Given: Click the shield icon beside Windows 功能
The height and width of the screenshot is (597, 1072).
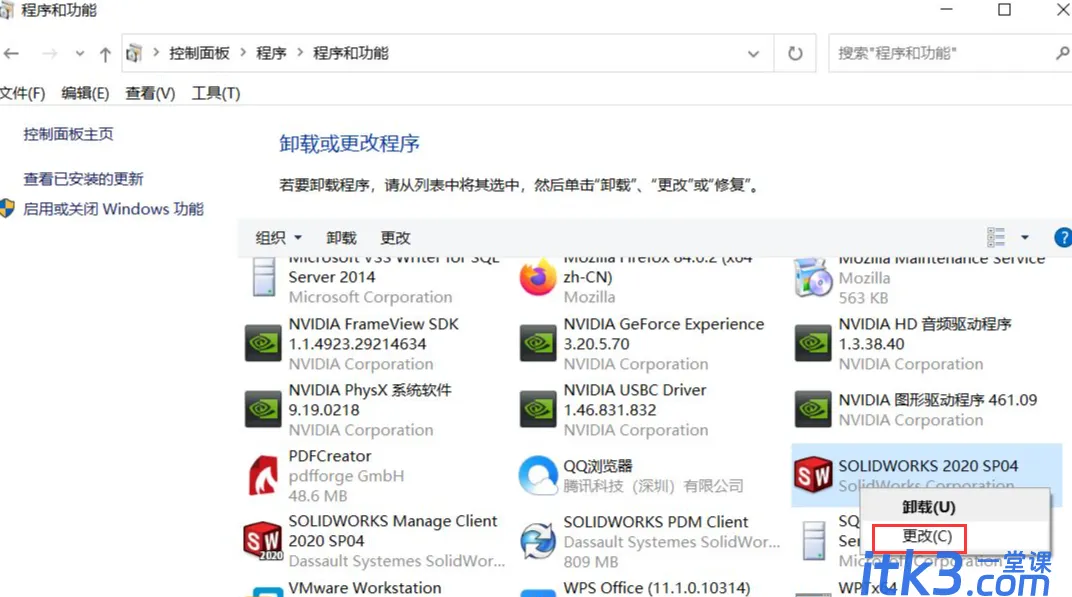Looking at the screenshot, I should pos(8,209).
